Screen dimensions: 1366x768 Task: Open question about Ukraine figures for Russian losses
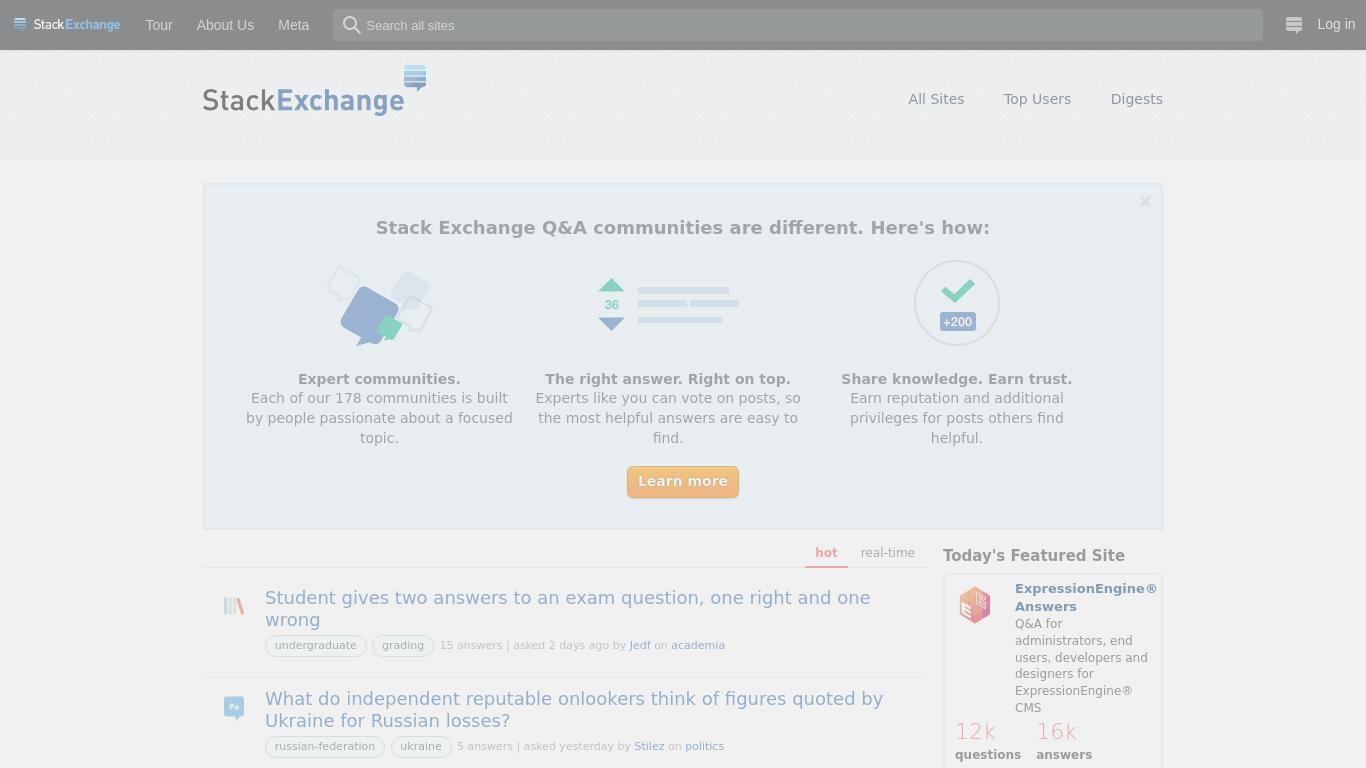pos(574,710)
